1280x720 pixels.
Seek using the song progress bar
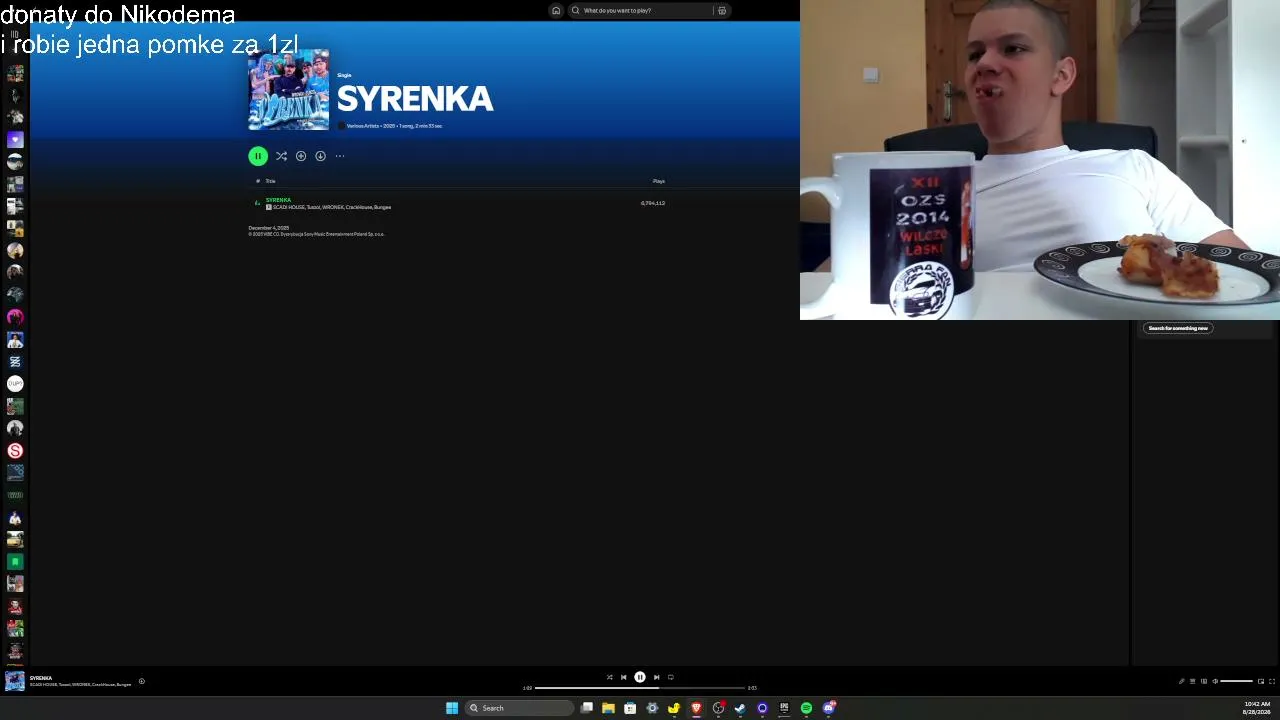640,688
